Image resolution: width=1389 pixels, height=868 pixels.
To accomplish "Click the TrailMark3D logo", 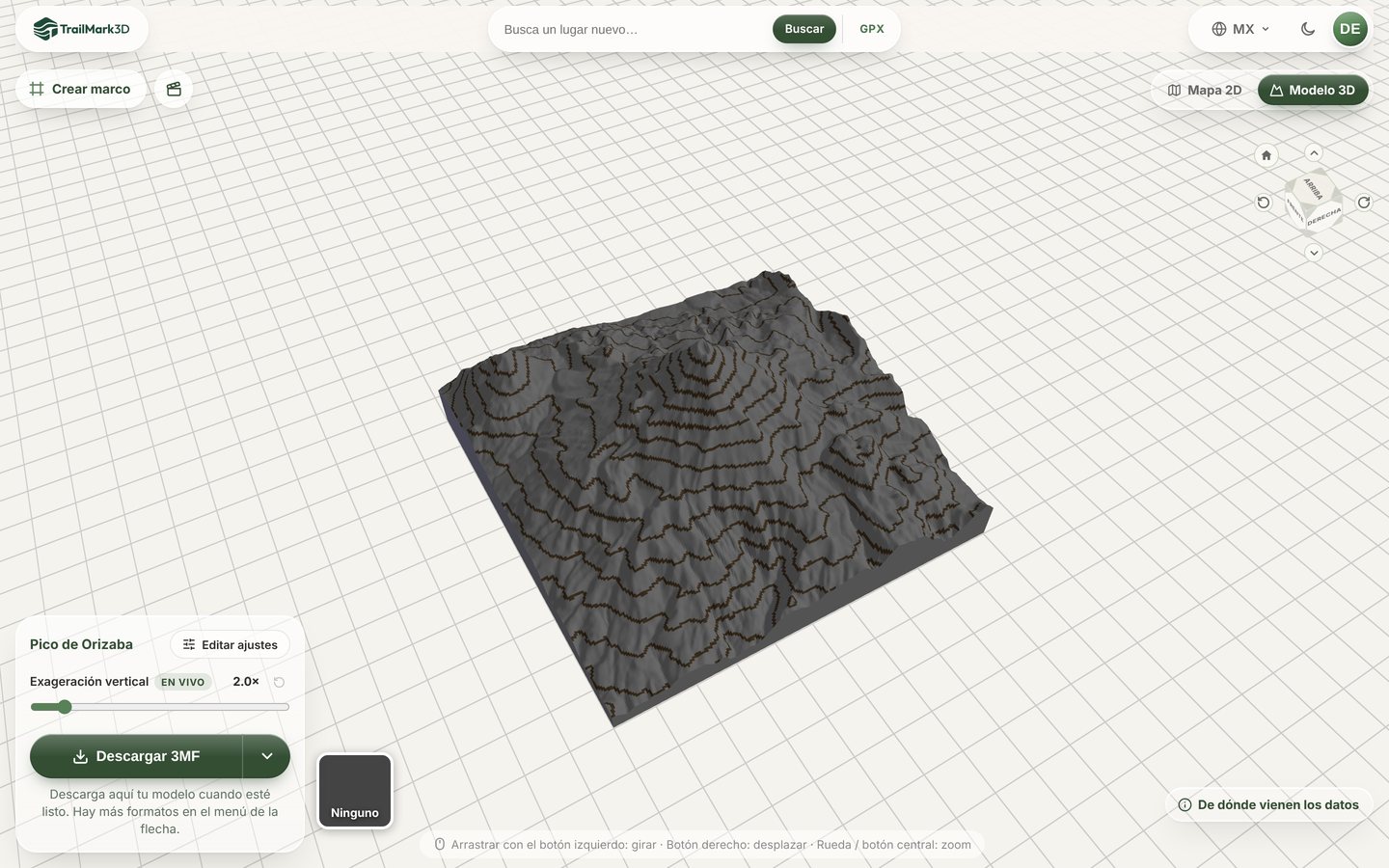I will coord(81,29).
